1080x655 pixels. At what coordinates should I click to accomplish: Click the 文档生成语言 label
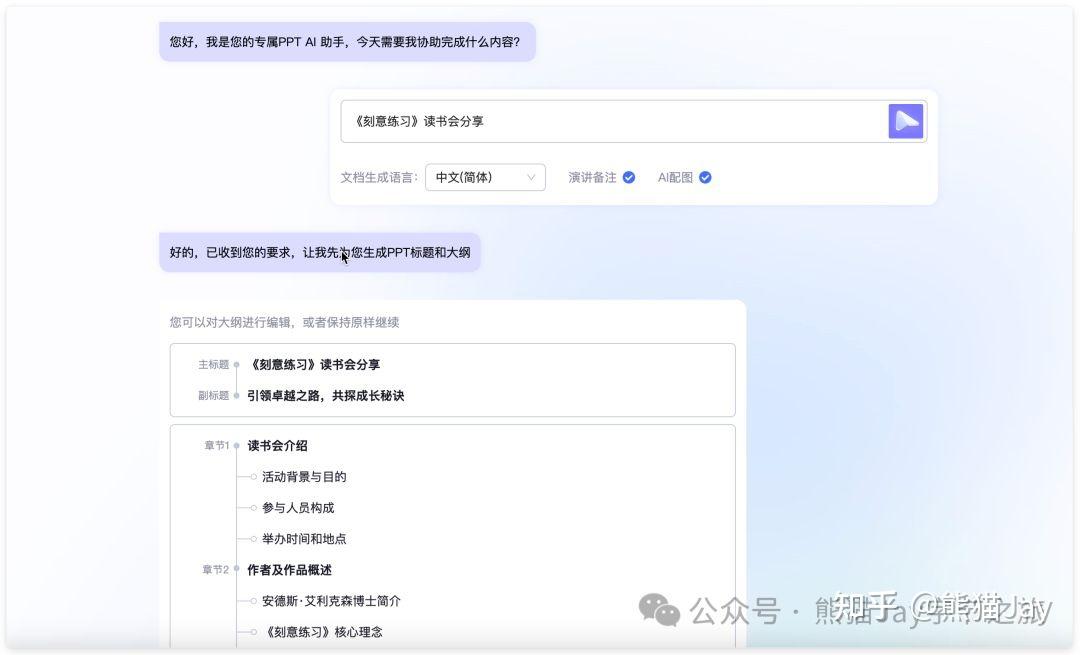(379, 177)
